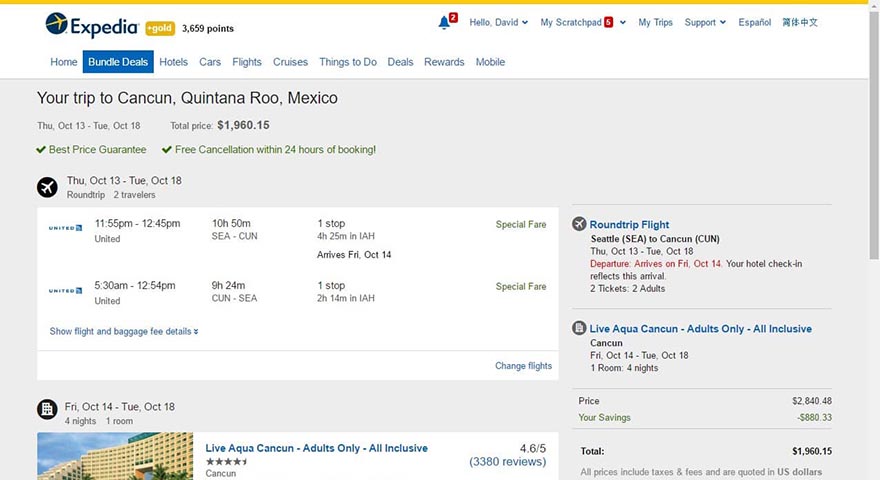
Task: Click the Best Price Guarantee text
Action: click(97, 149)
